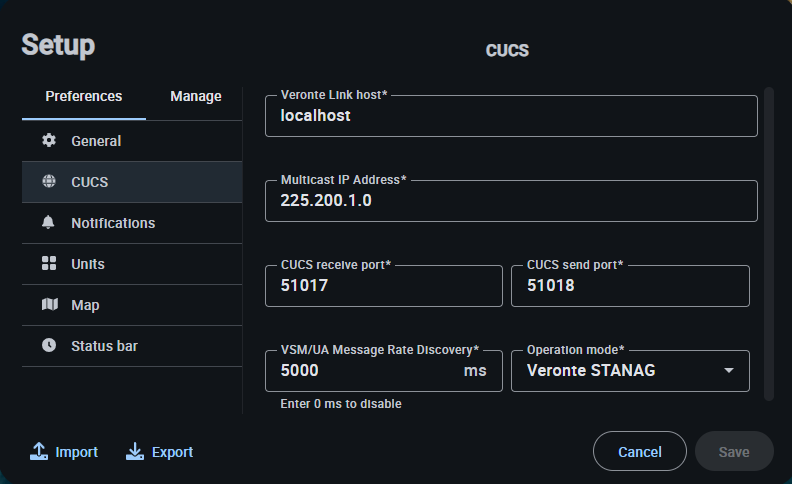Click the CUCS send port field
The width and height of the screenshot is (792, 484).
click(630, 286)
